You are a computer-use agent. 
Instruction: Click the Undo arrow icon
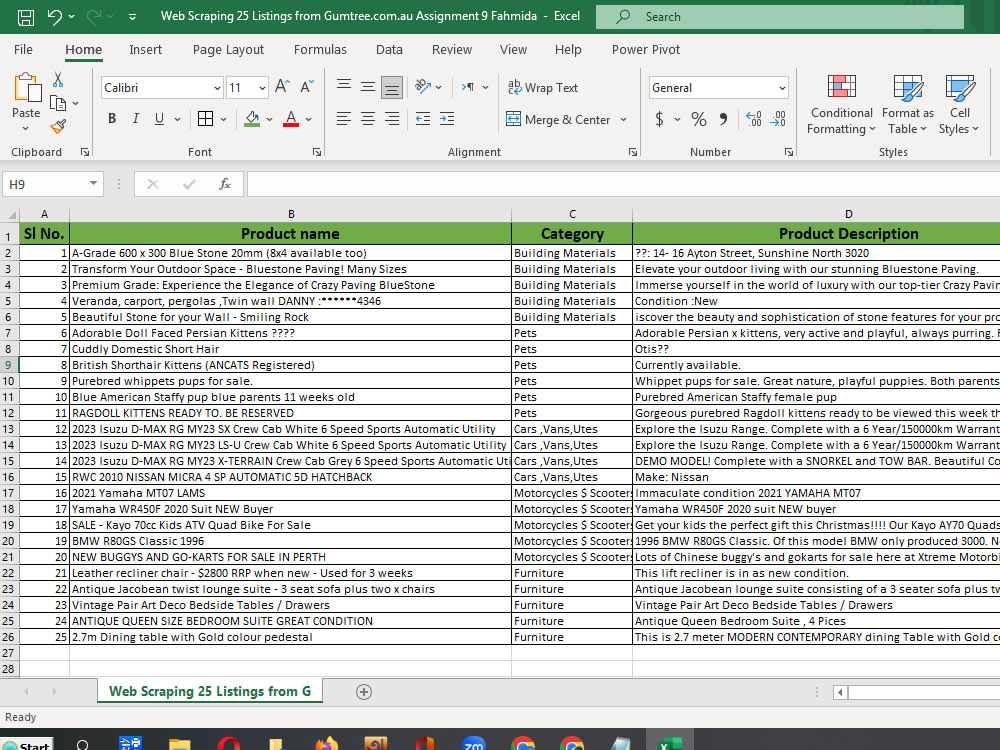55,17
